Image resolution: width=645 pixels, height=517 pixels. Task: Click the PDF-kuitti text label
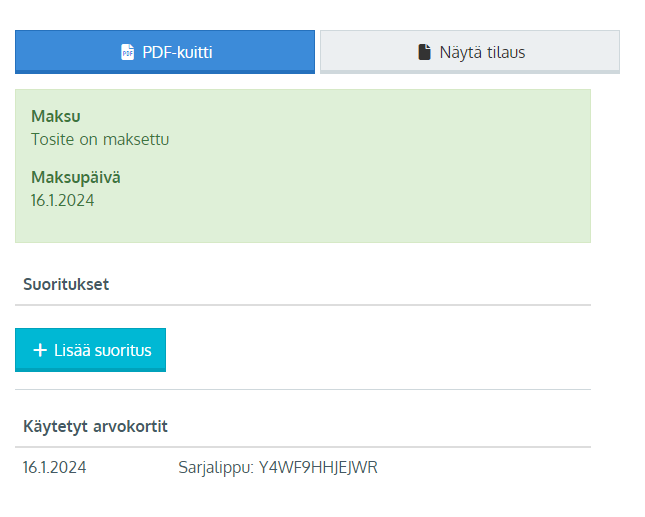coord(177,52)
